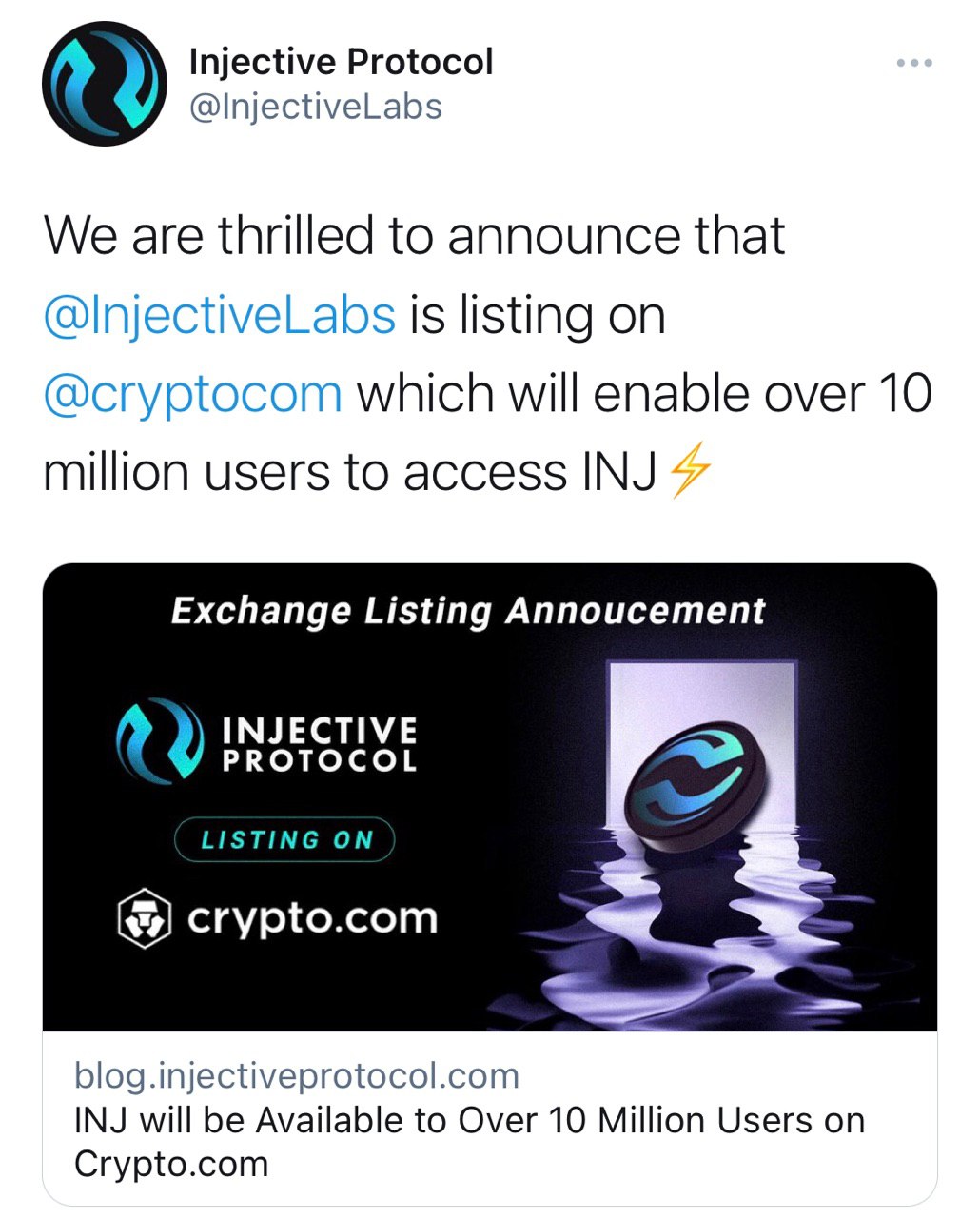Screen dimensions: 980x1218
Task: Click the crypto.com wordmark in the banner
Action: click(x=312, y=918)
